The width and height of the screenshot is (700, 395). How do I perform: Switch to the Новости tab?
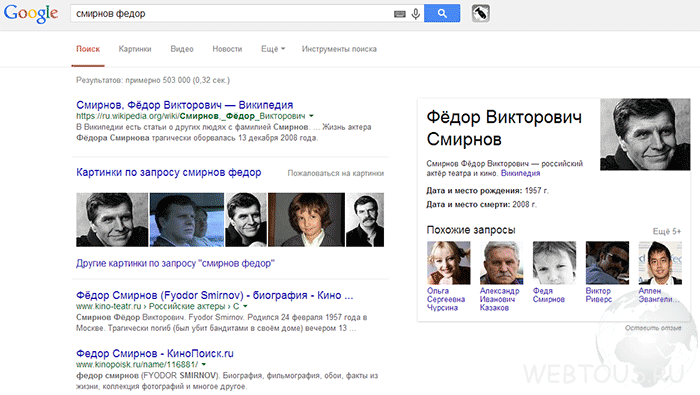(227, 49)
